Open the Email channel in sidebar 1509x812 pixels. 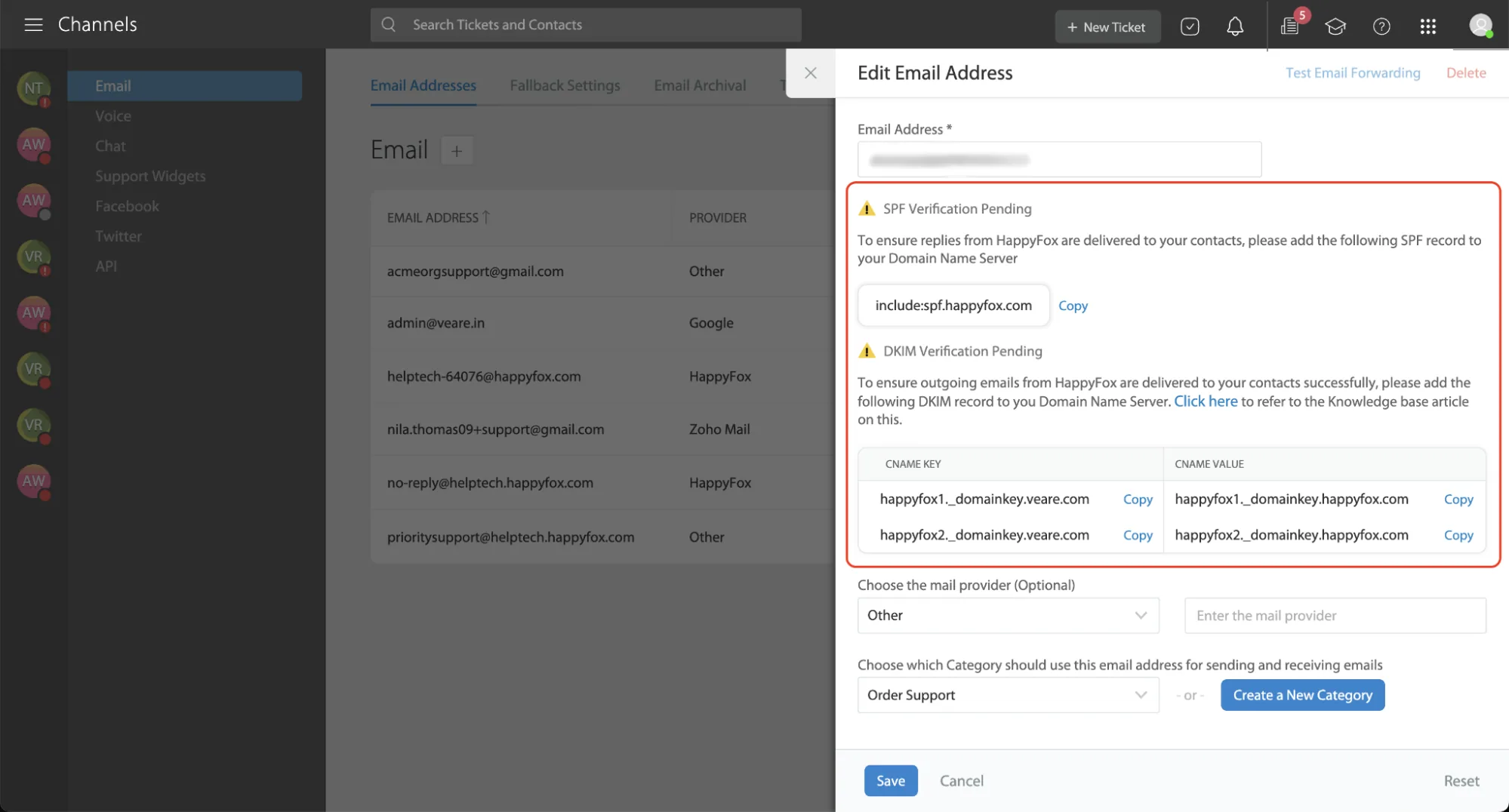click(x=184, y=86)
